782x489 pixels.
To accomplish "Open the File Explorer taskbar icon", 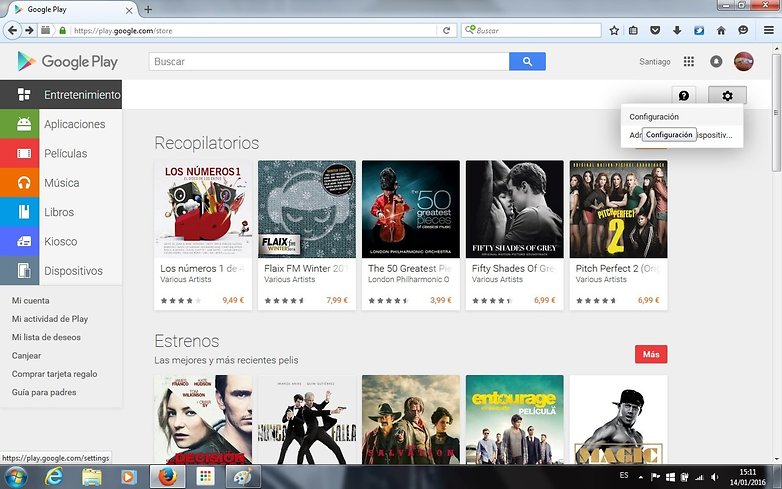I will [92, 477].
